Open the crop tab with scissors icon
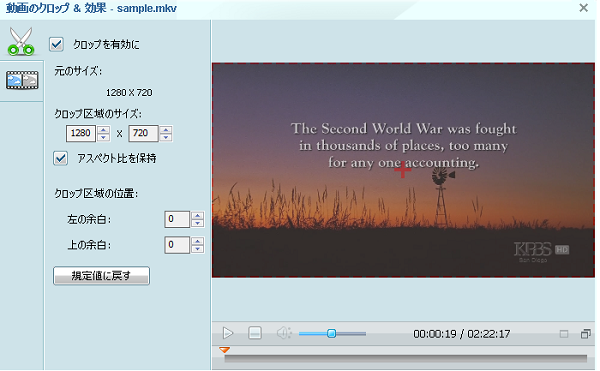Image resolution: width=600 pixels, height=371 pixels. [21, 41]
